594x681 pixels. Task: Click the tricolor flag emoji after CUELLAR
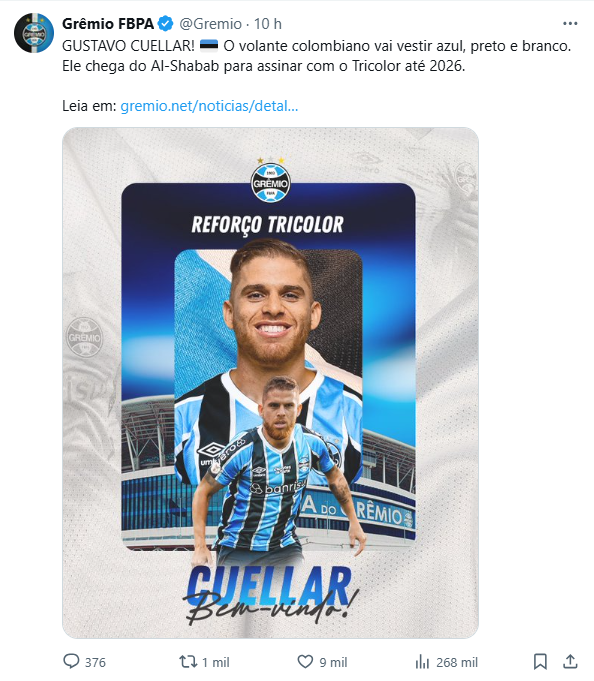click(x=208, y=45)
